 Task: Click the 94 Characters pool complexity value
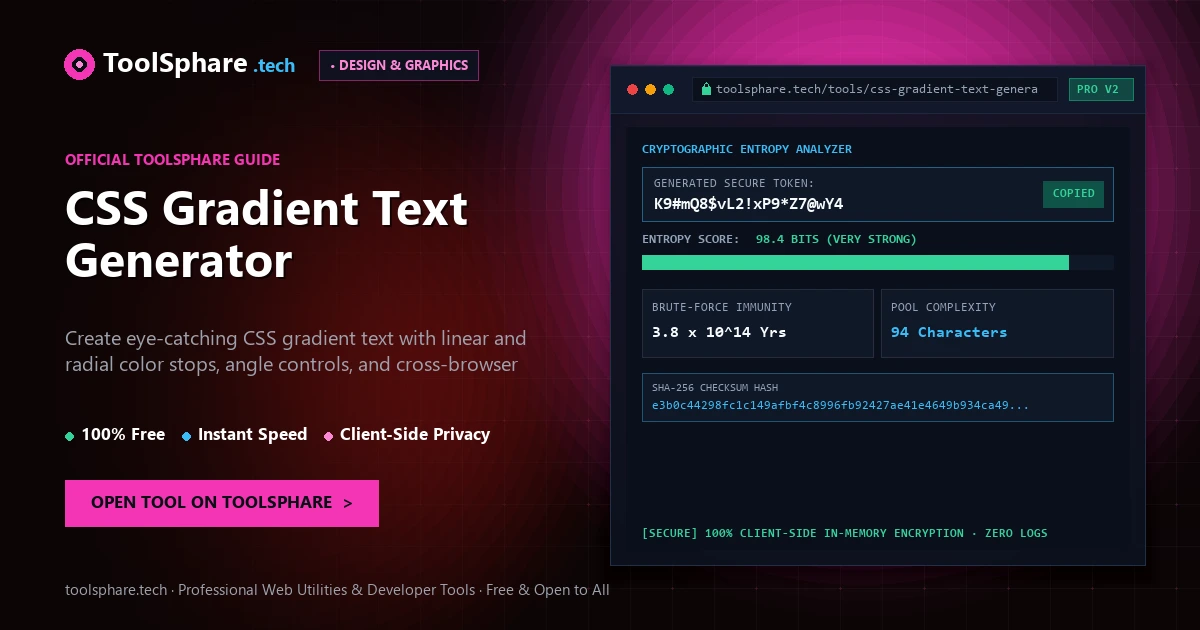coord(949,332)
